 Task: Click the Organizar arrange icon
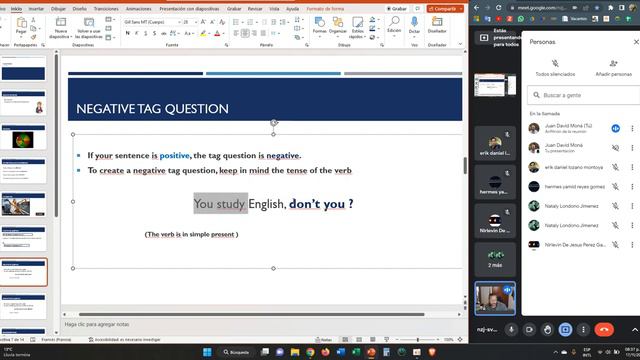tap(338, 22)
